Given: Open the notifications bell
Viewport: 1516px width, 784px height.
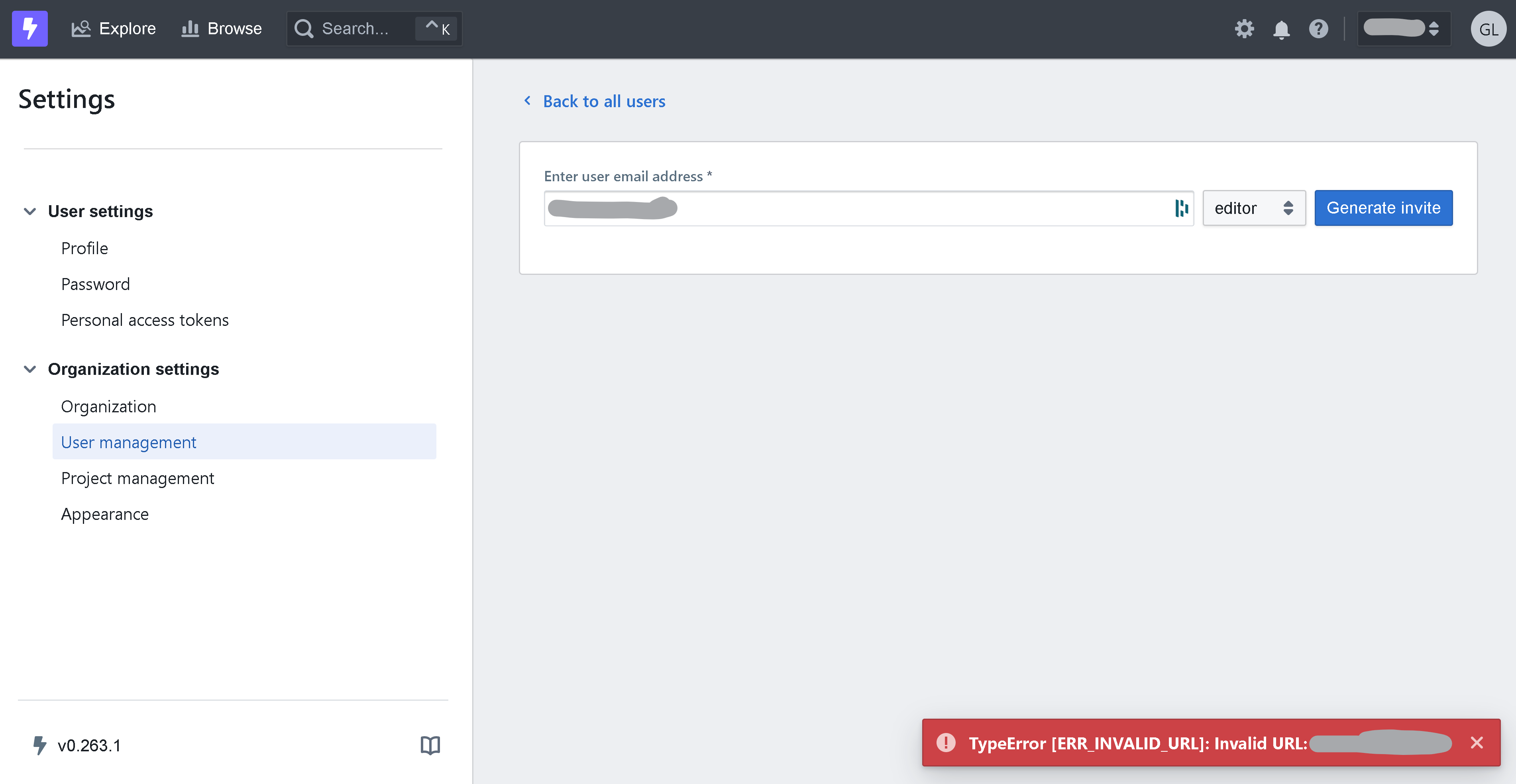Looking at the screenshot, I should pos(1281,29).
